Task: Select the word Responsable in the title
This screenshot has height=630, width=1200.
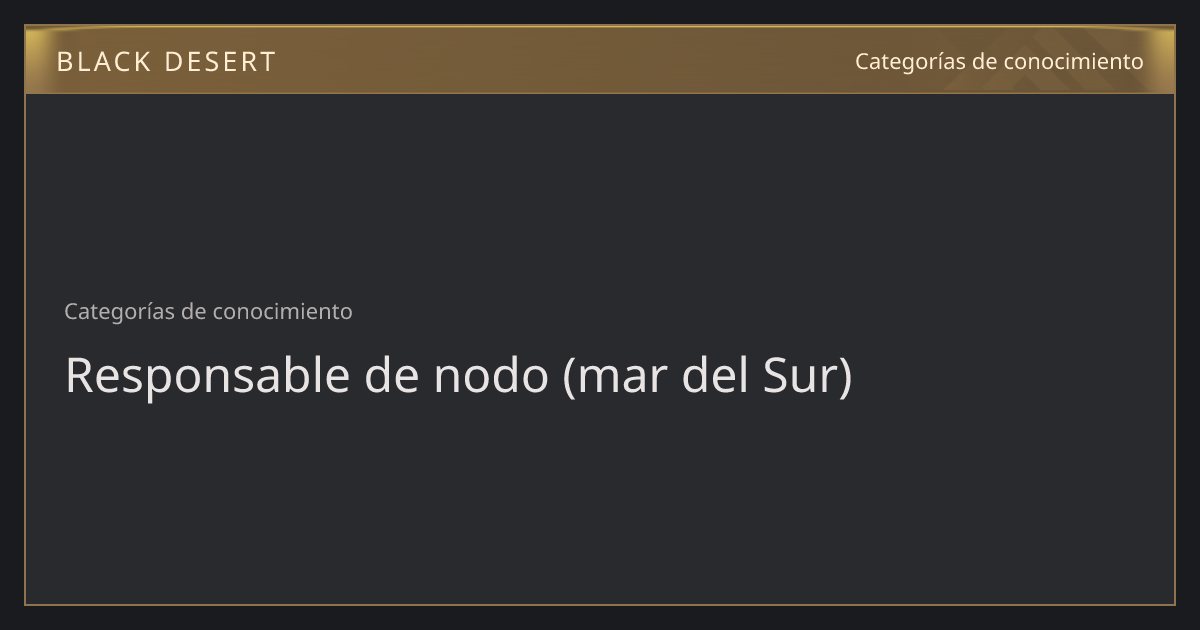Action: [x=207, y=376]
